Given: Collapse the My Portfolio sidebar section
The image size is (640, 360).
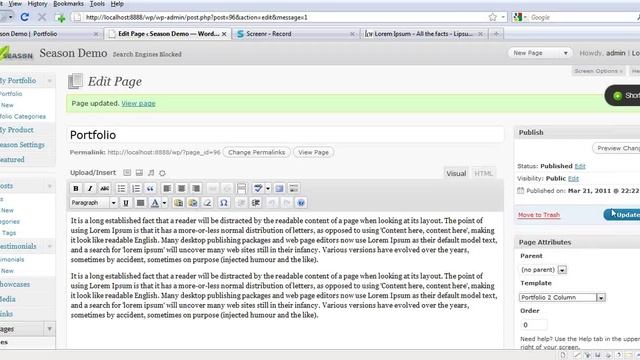Looking at the screenshot, I should tap(50, 81).
